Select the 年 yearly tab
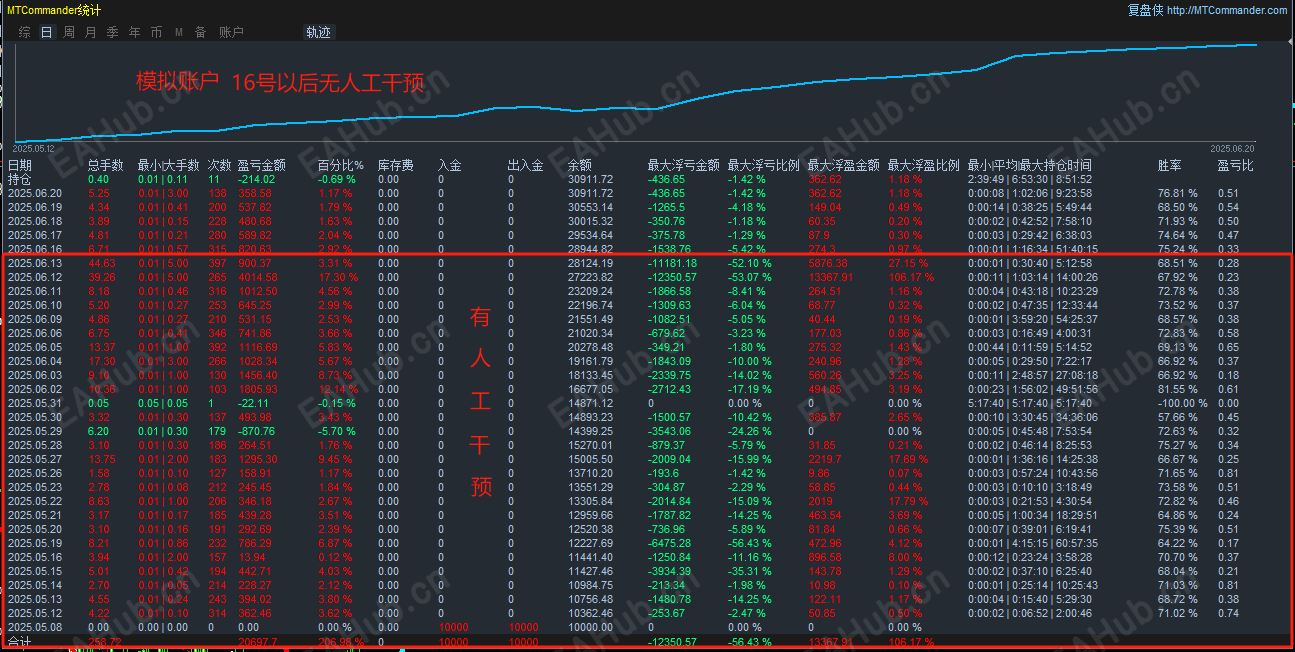The image size is (1295, 652). 135,32
